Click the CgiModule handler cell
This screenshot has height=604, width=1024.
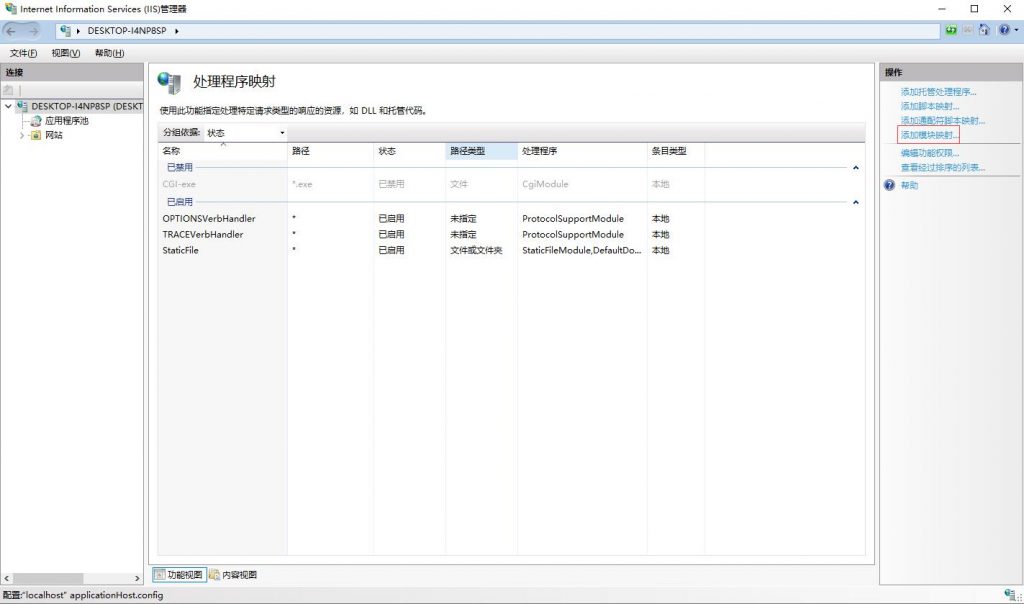545,184
